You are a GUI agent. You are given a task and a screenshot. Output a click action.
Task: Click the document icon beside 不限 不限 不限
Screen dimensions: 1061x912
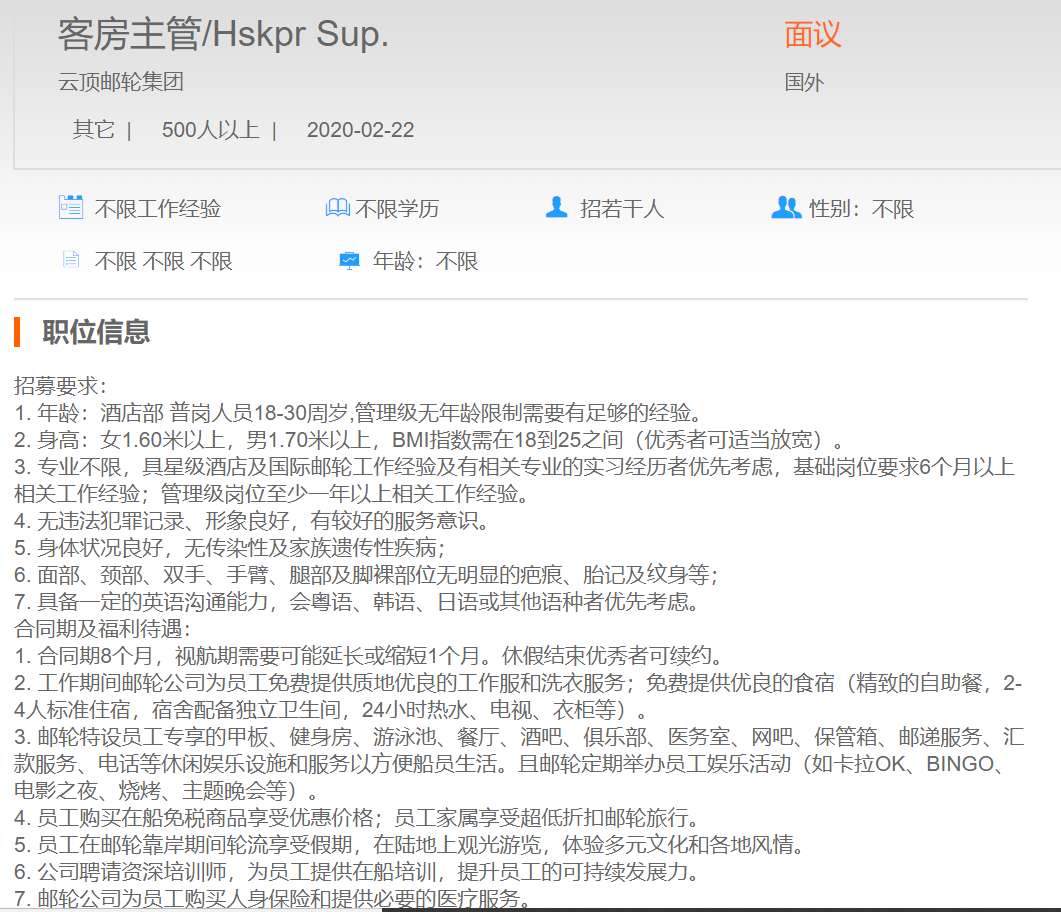(71, 260)
